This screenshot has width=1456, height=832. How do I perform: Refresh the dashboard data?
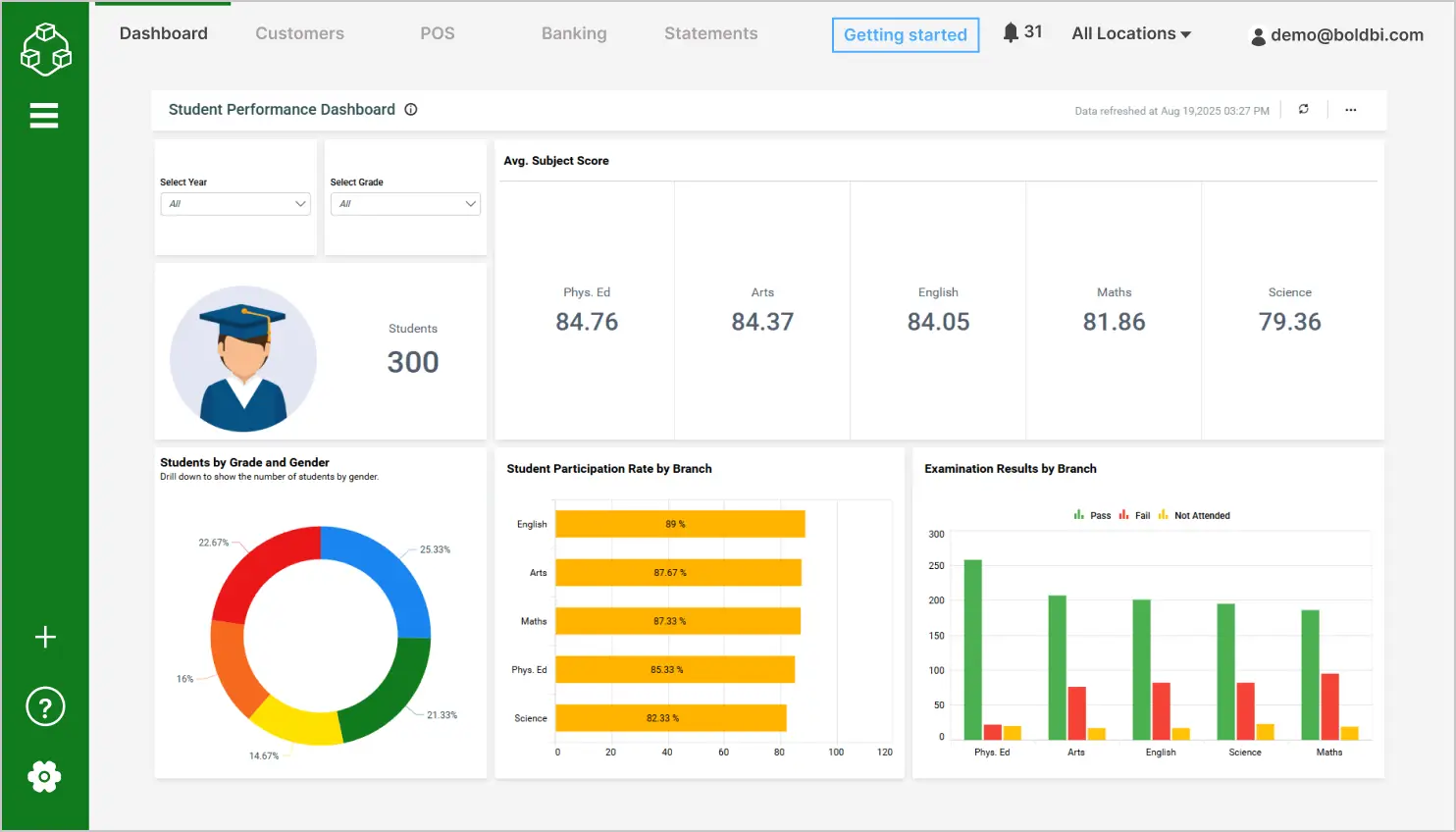tap(1304, 109)
